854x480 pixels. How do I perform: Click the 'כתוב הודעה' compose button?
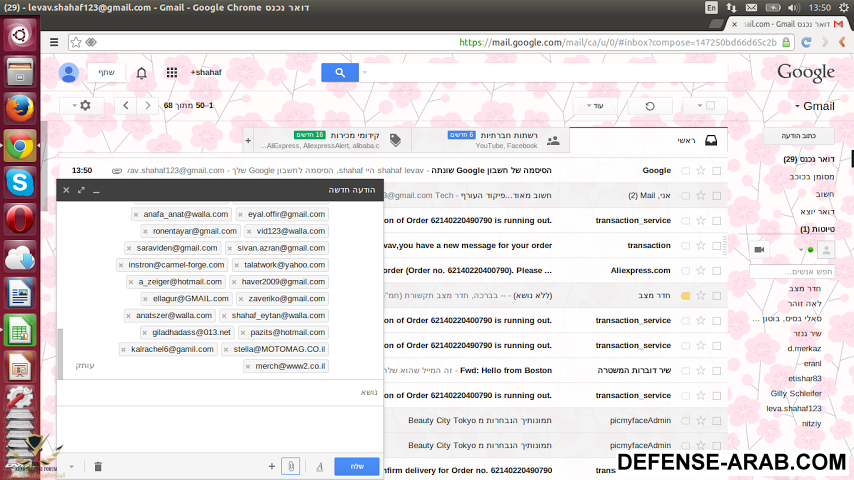800,136
